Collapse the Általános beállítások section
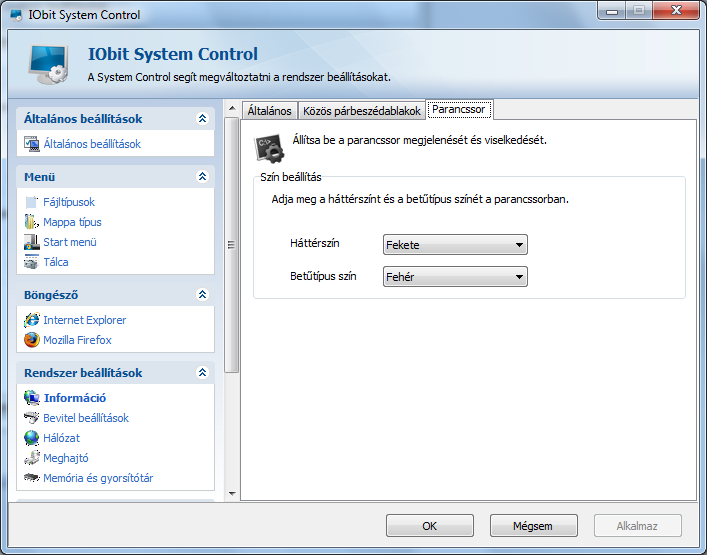 [x=202, y=119]
